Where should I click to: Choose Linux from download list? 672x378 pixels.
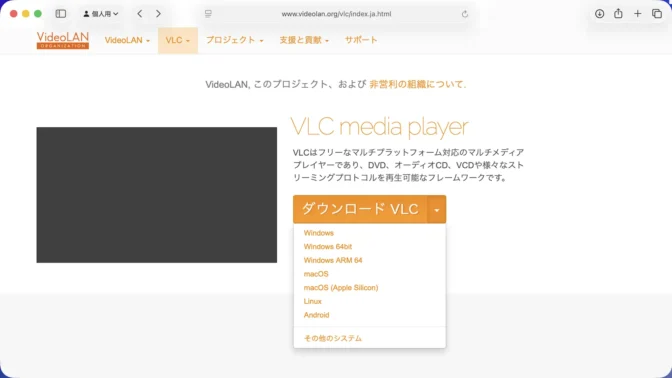312,302
